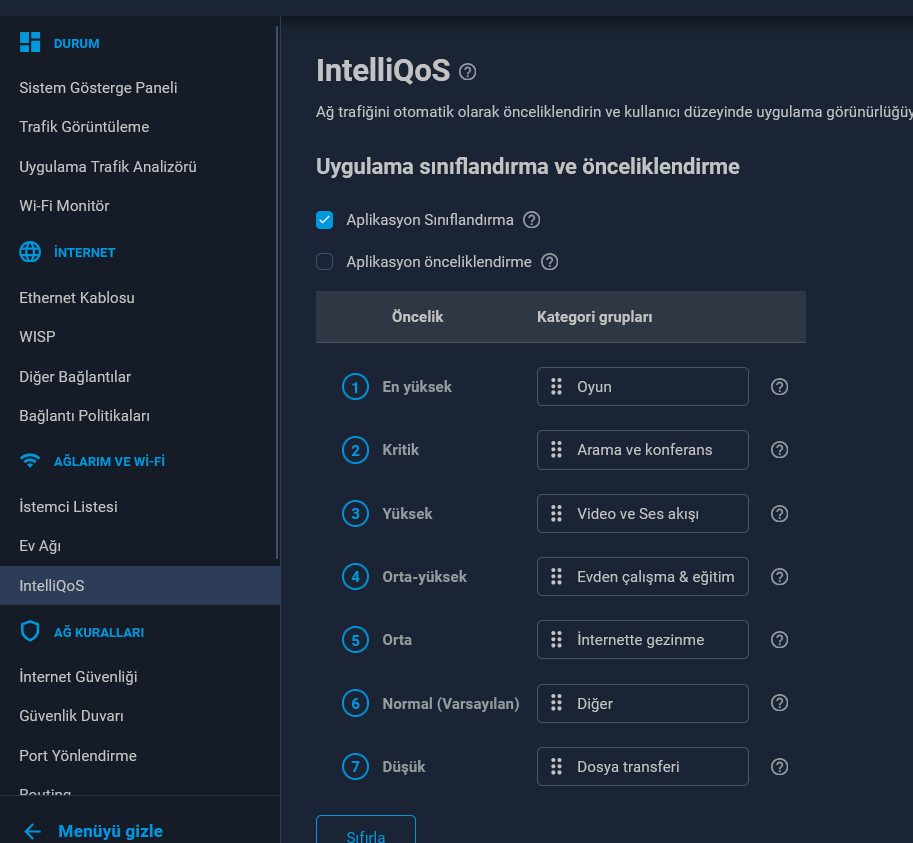Click the Sıfırla reset button
The height and width of the screenshot is (843, 913).
point(366,830)
